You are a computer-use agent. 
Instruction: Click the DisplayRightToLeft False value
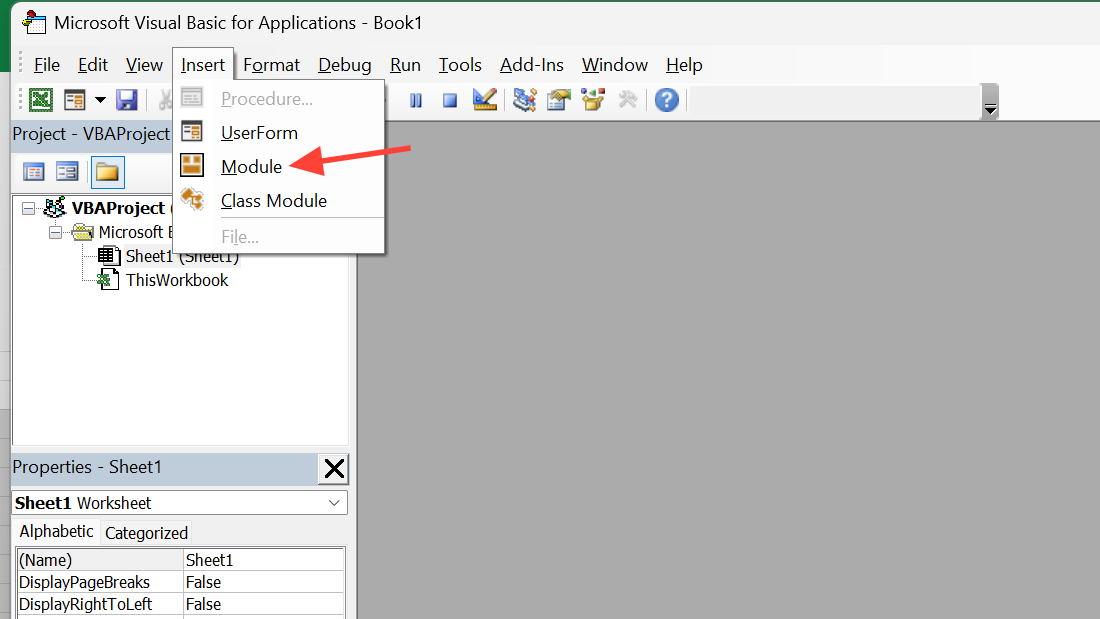point(264,604)
